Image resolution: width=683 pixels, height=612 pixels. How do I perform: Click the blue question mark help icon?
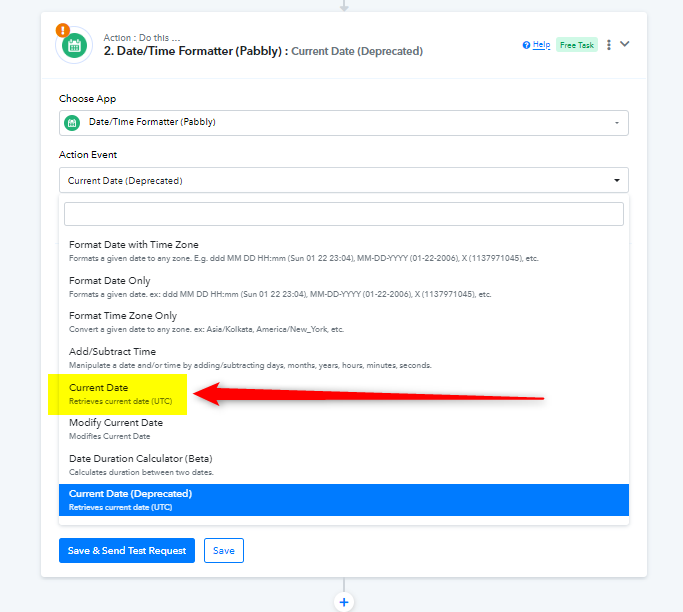click(x=526, y=45)
